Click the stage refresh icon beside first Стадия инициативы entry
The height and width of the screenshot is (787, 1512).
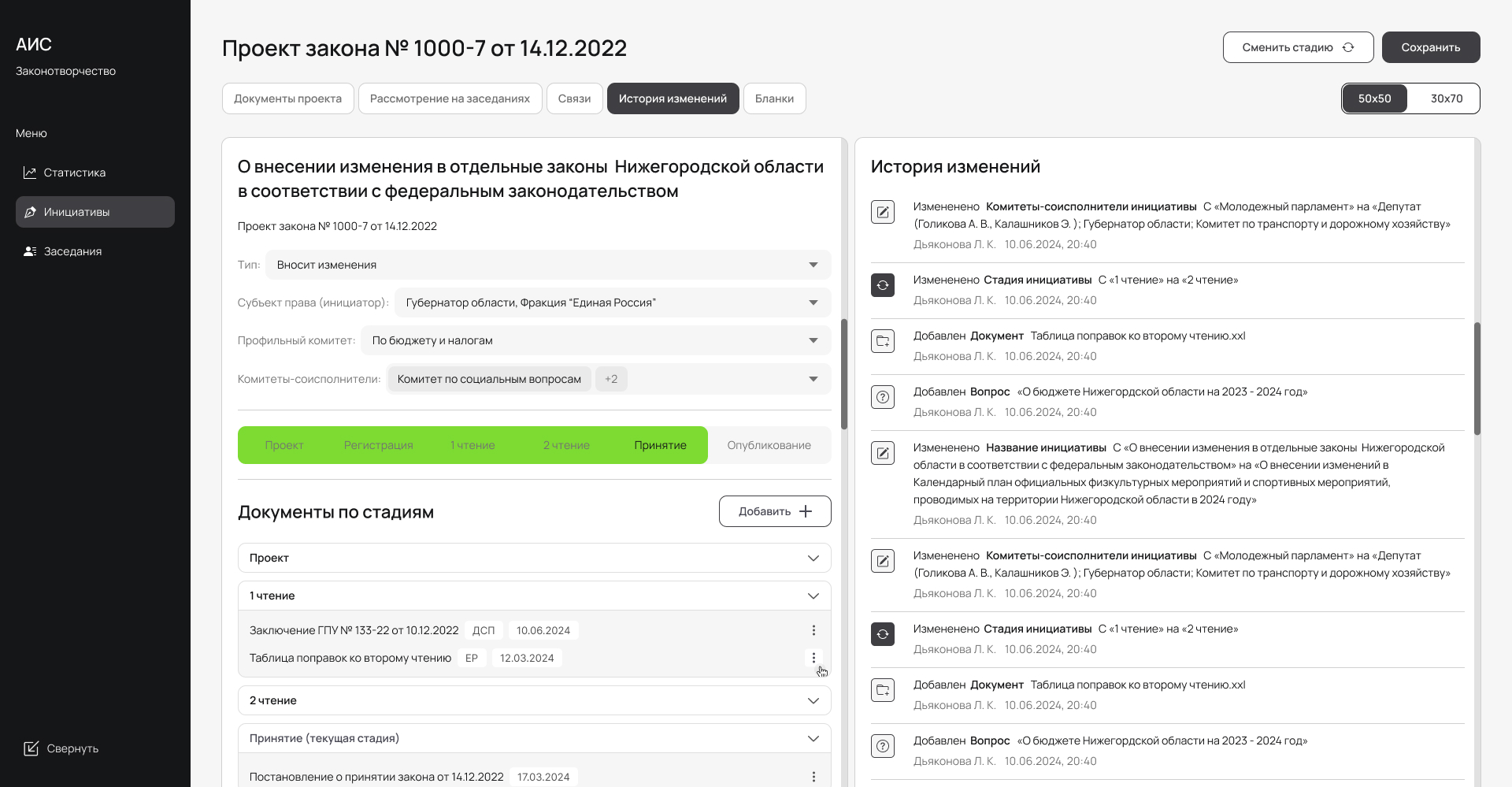(x=883, y=285)
